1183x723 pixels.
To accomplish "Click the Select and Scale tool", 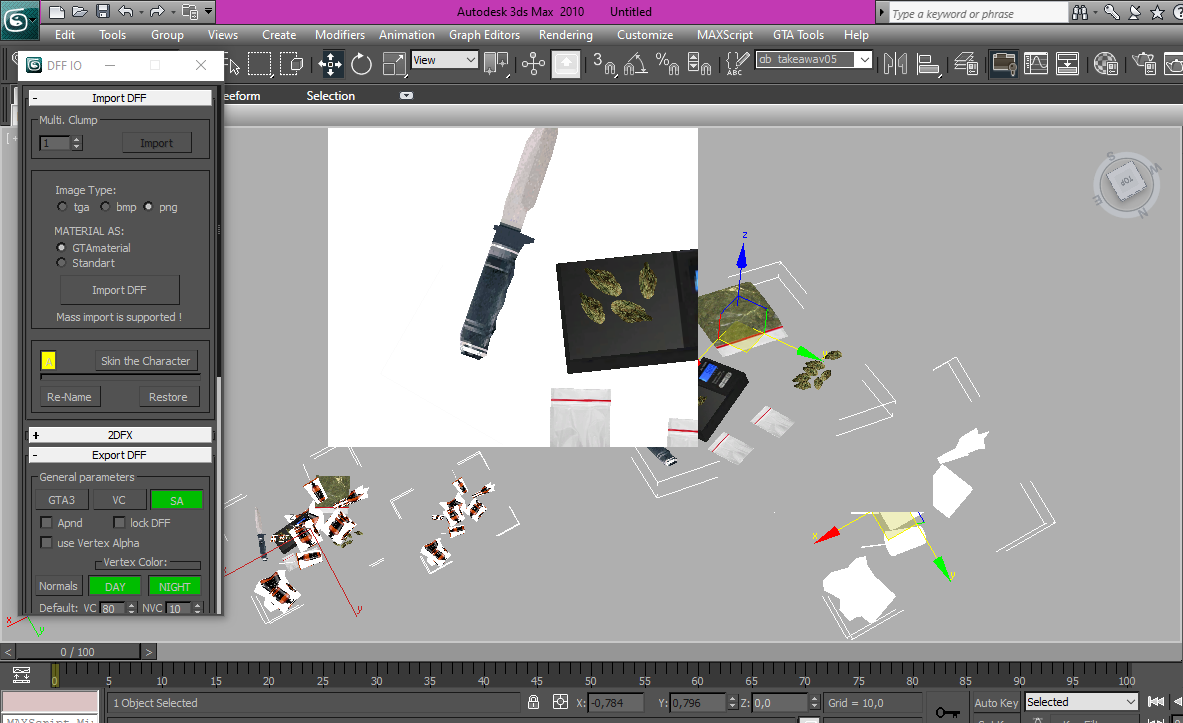I will coord(394,64).
